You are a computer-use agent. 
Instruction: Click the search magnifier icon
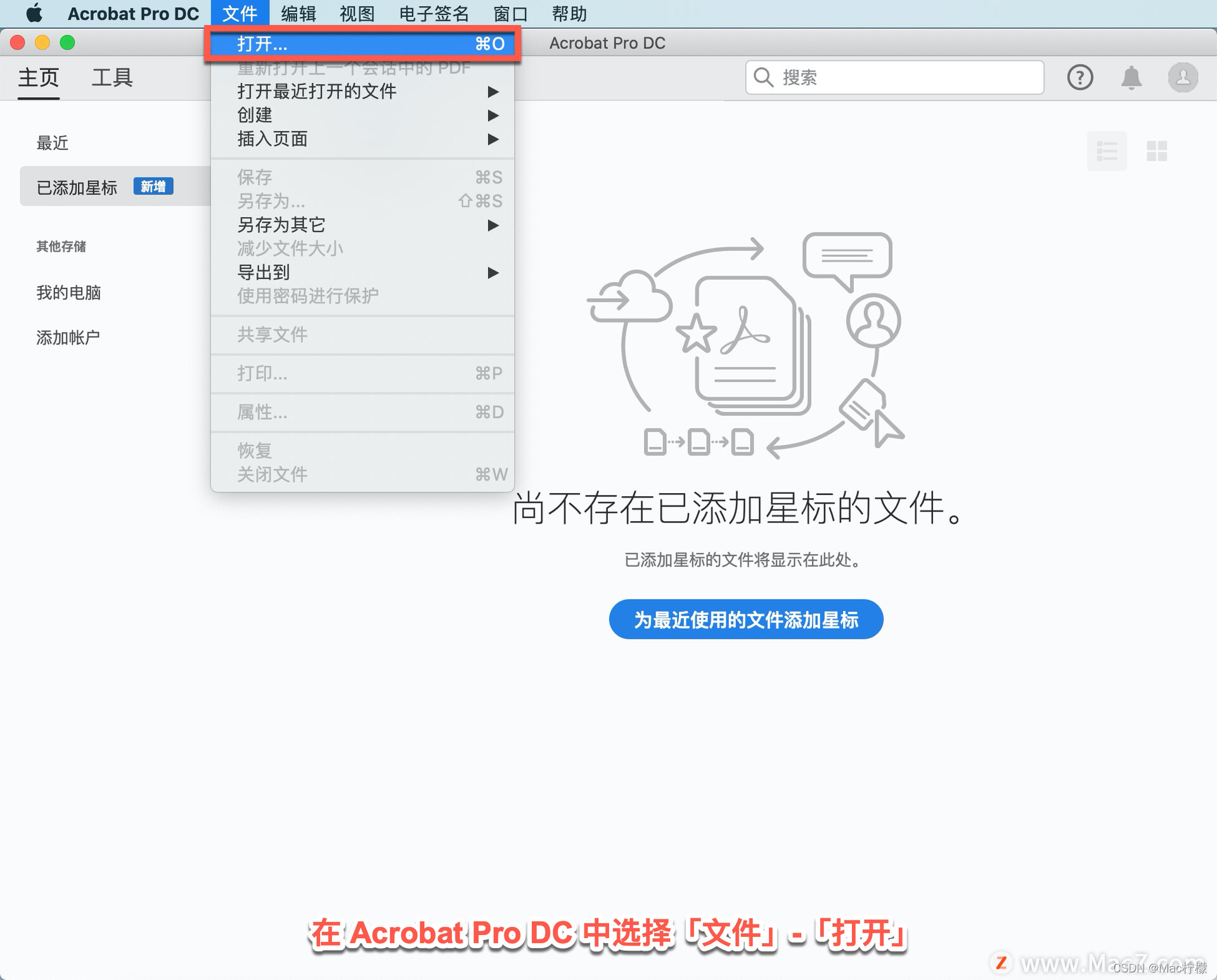(763, 77)
